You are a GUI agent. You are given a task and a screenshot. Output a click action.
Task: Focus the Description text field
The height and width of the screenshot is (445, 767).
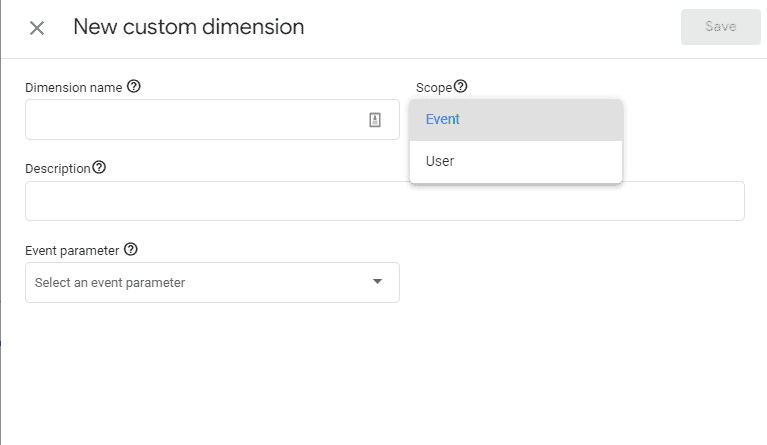pyautogui.click(x=385, y=201)
